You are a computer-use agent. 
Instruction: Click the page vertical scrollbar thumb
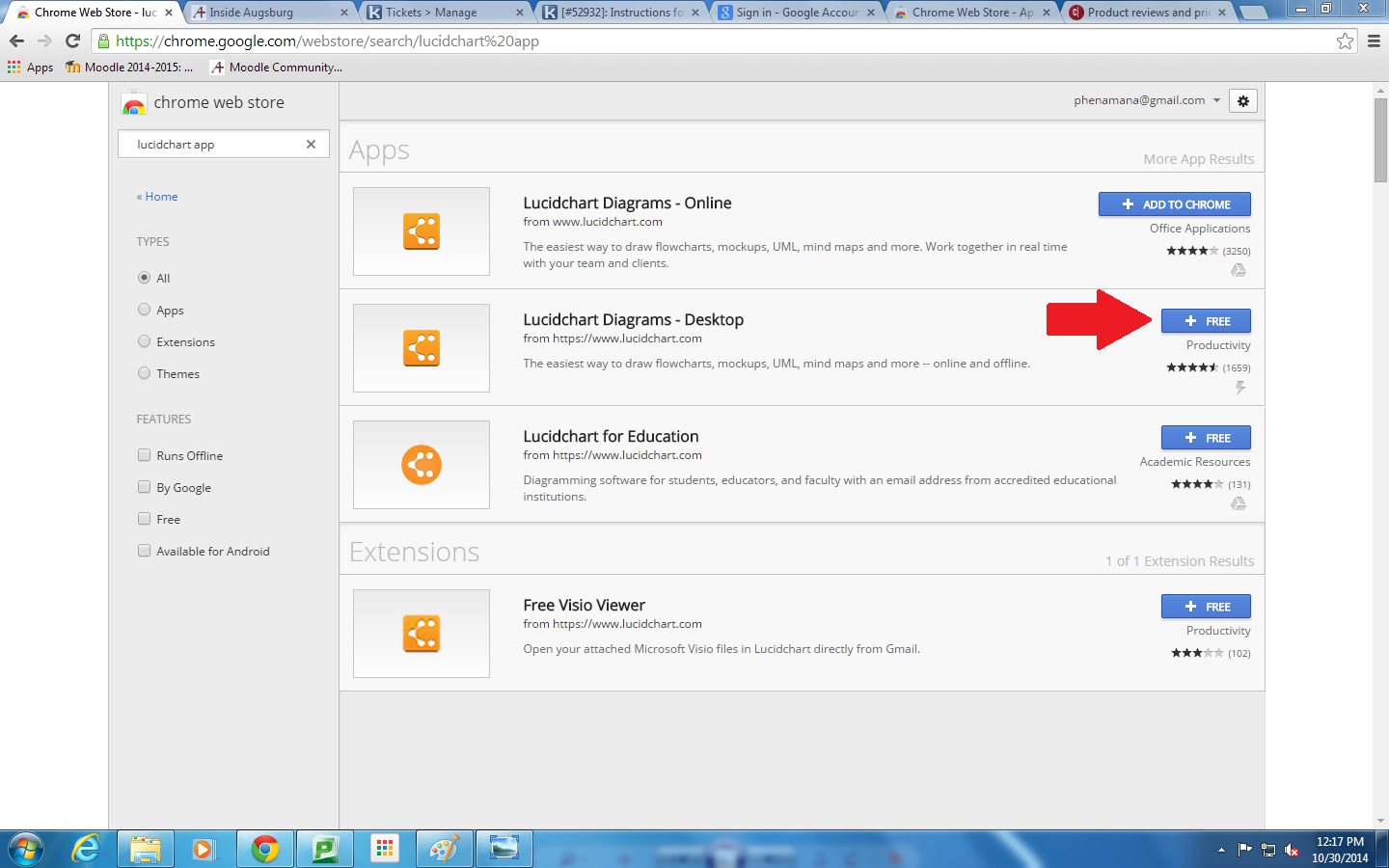pos(1380,140)
